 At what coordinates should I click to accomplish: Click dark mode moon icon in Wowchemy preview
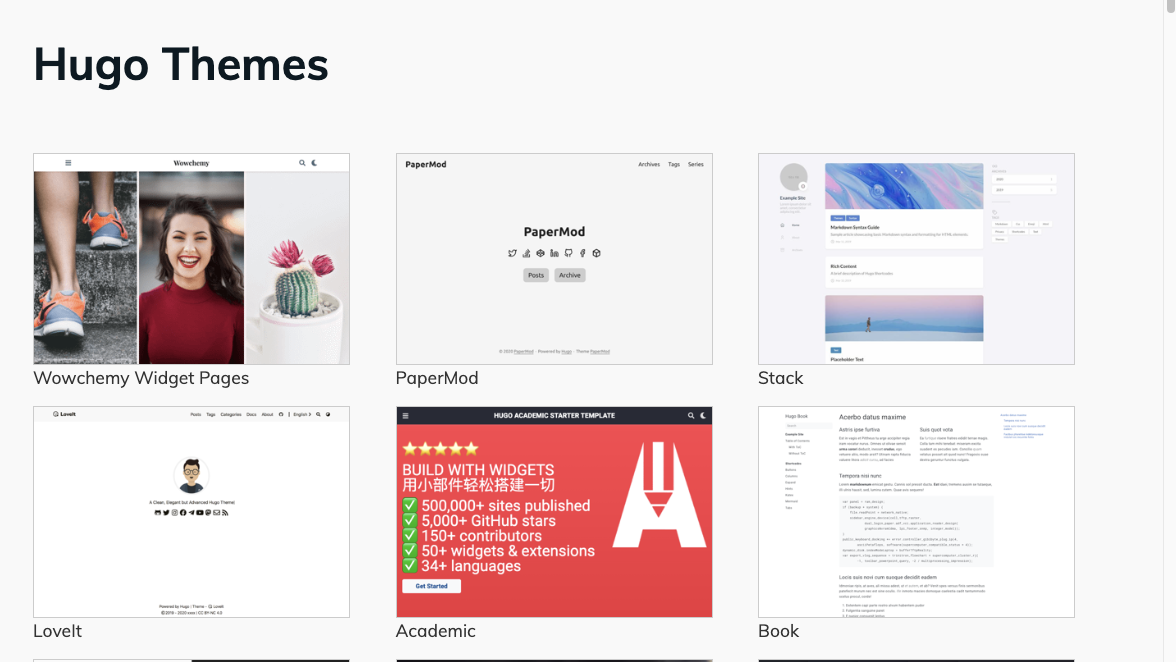(x=315, y=162)
